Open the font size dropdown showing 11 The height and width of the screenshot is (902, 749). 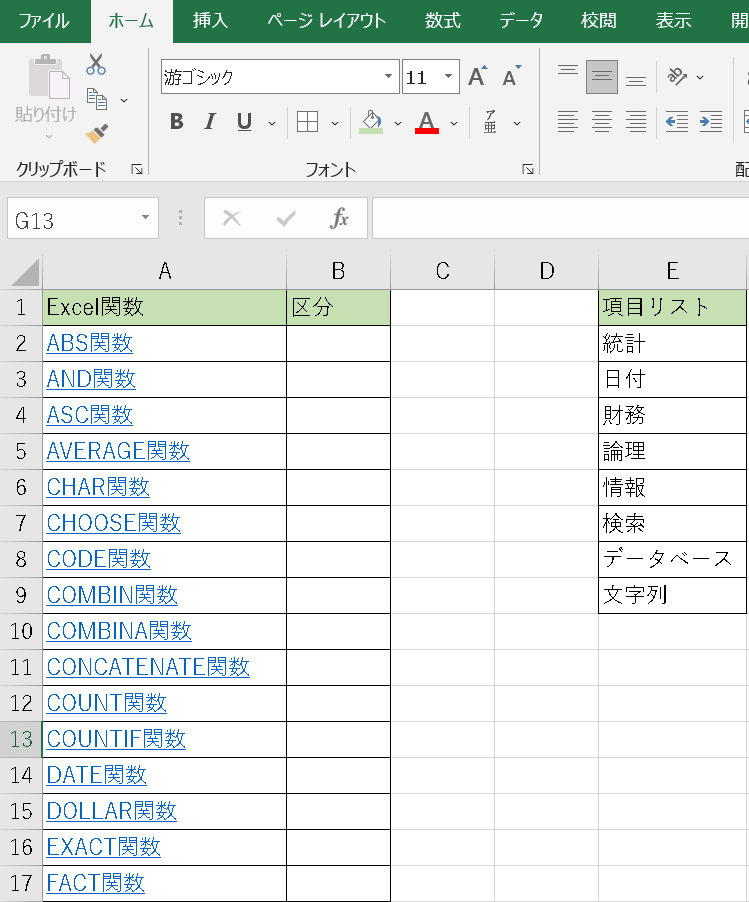(x=448, y=76)
